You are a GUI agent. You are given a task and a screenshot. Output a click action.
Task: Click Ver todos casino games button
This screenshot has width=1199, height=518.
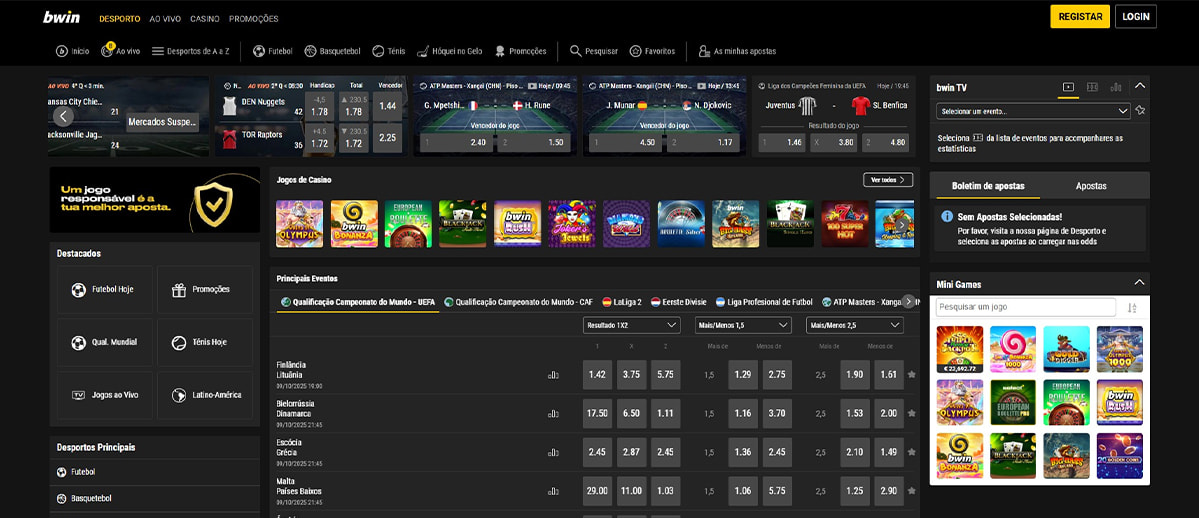(x=888, y=180)
